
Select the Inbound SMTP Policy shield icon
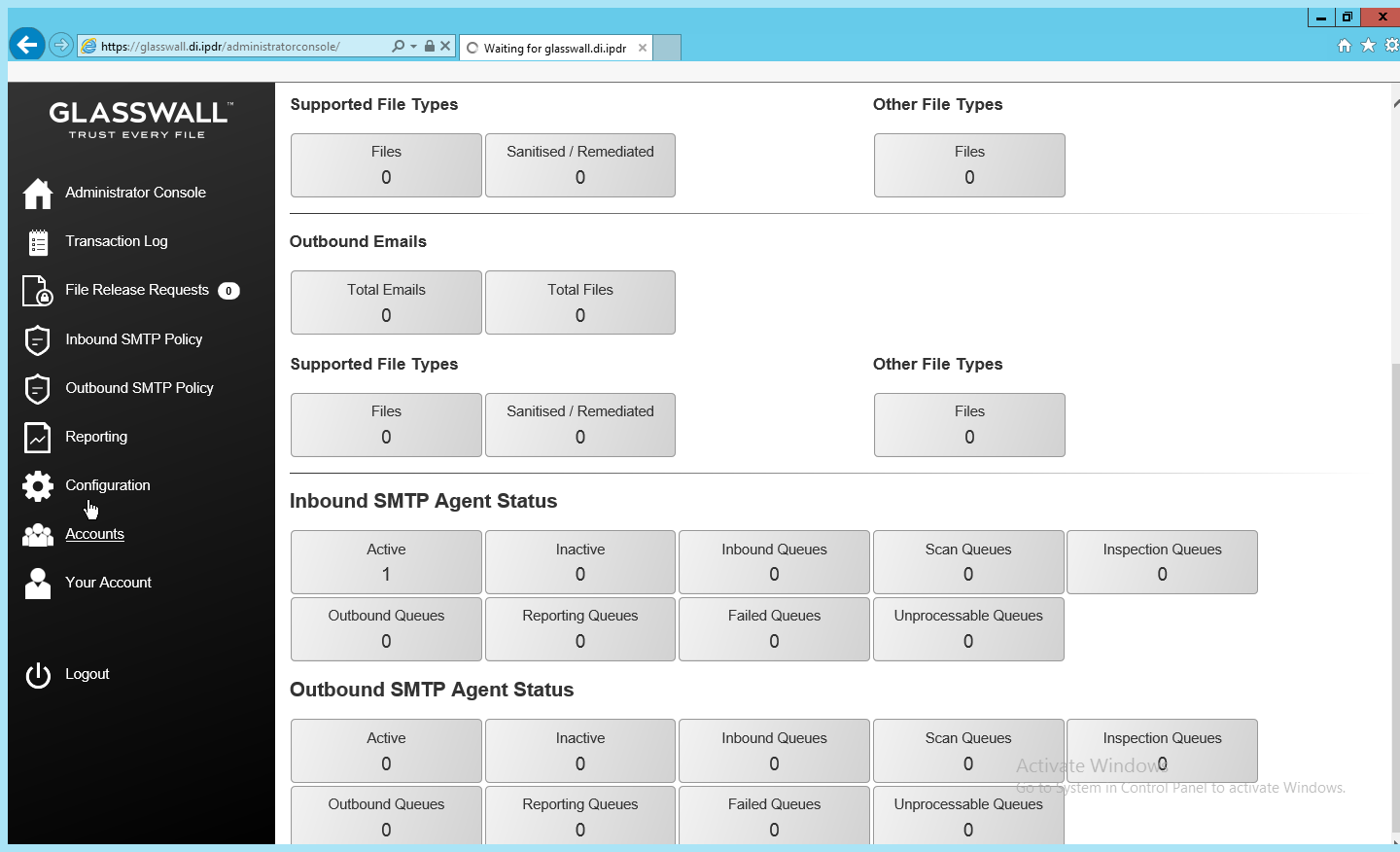pyautogui.click(x=38, y=339)
